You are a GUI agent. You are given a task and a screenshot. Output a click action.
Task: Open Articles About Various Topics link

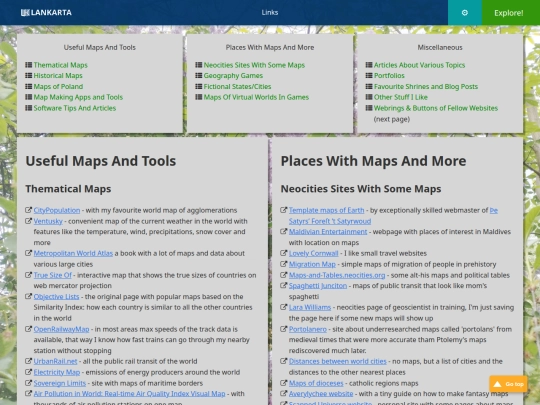click(x=419, y=65)
